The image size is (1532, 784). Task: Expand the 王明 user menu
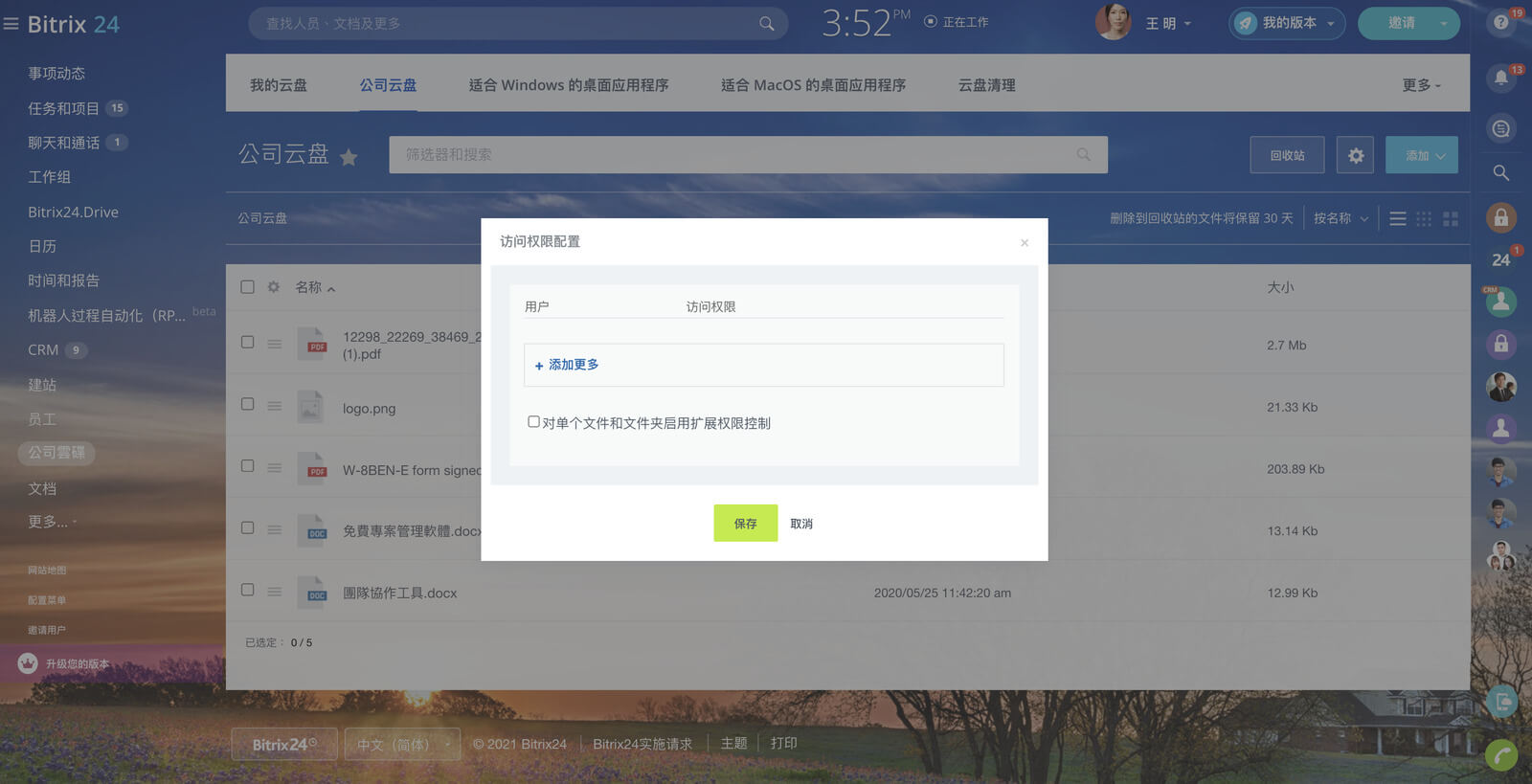pyautogui.click(x=1168, y=24)
